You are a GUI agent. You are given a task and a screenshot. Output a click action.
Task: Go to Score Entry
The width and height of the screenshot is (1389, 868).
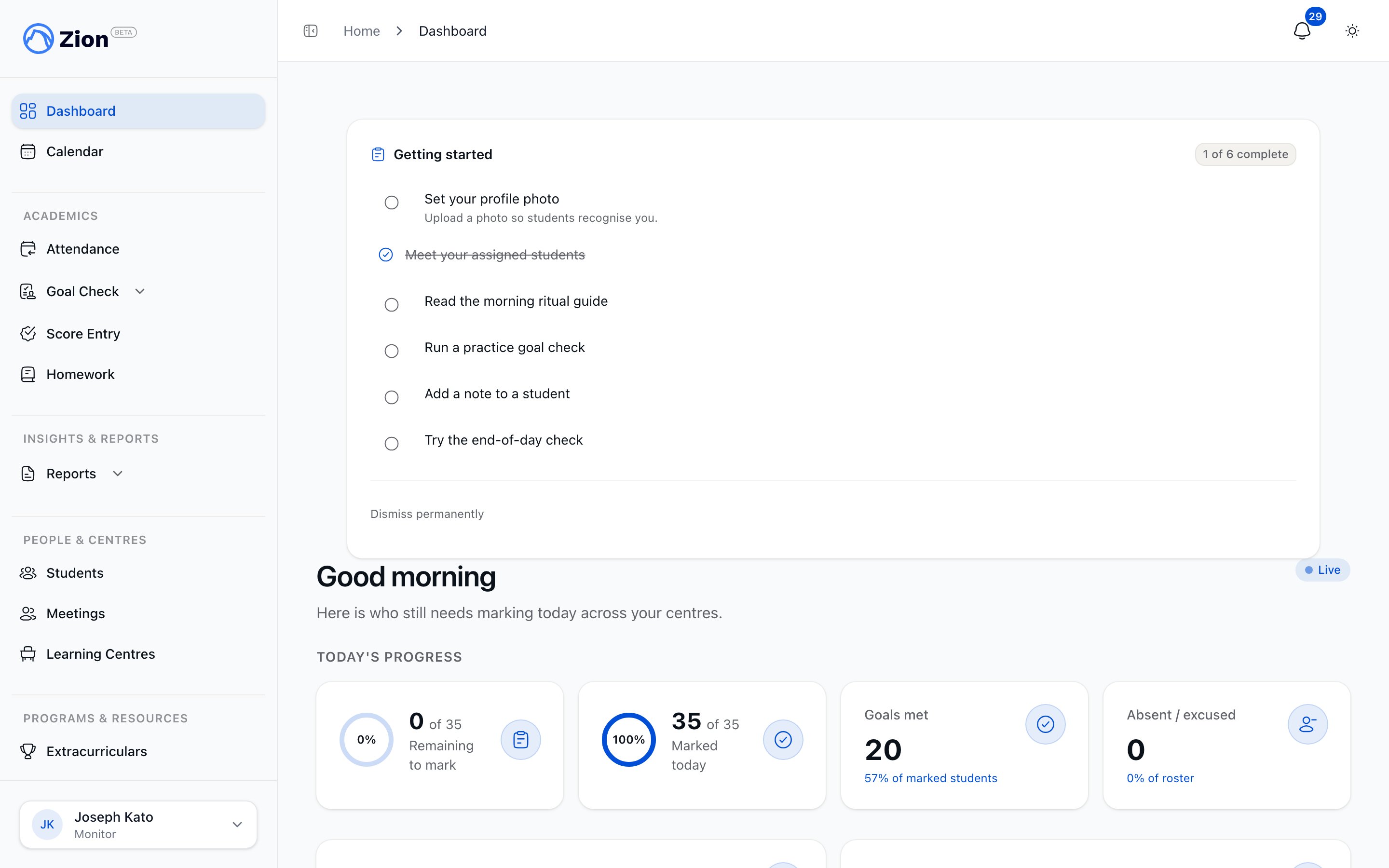coord(138,334)
